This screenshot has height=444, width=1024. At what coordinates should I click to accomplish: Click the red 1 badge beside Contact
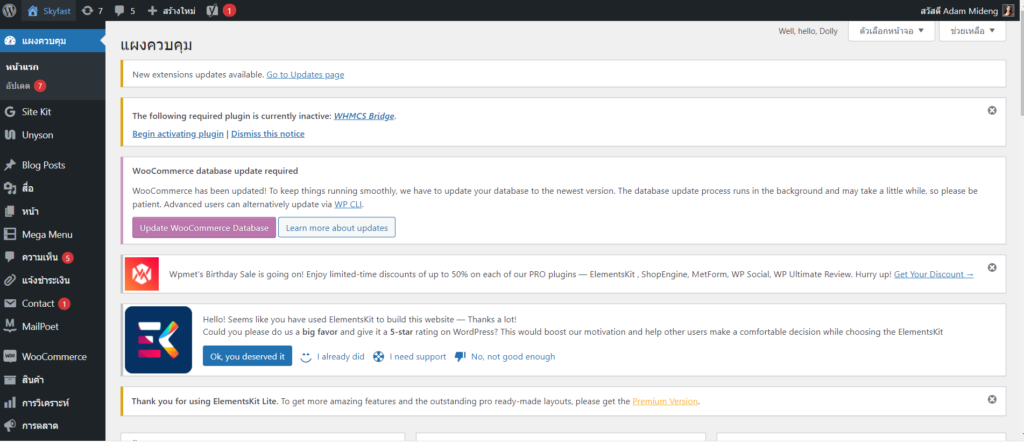[x=64, y=304]
